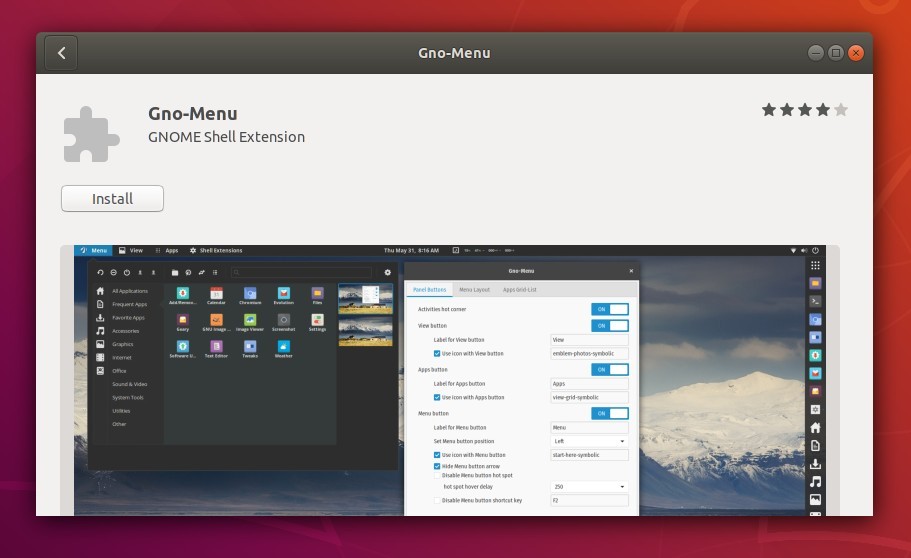Maximize the Ubuntu Software window

click(835, 53)
